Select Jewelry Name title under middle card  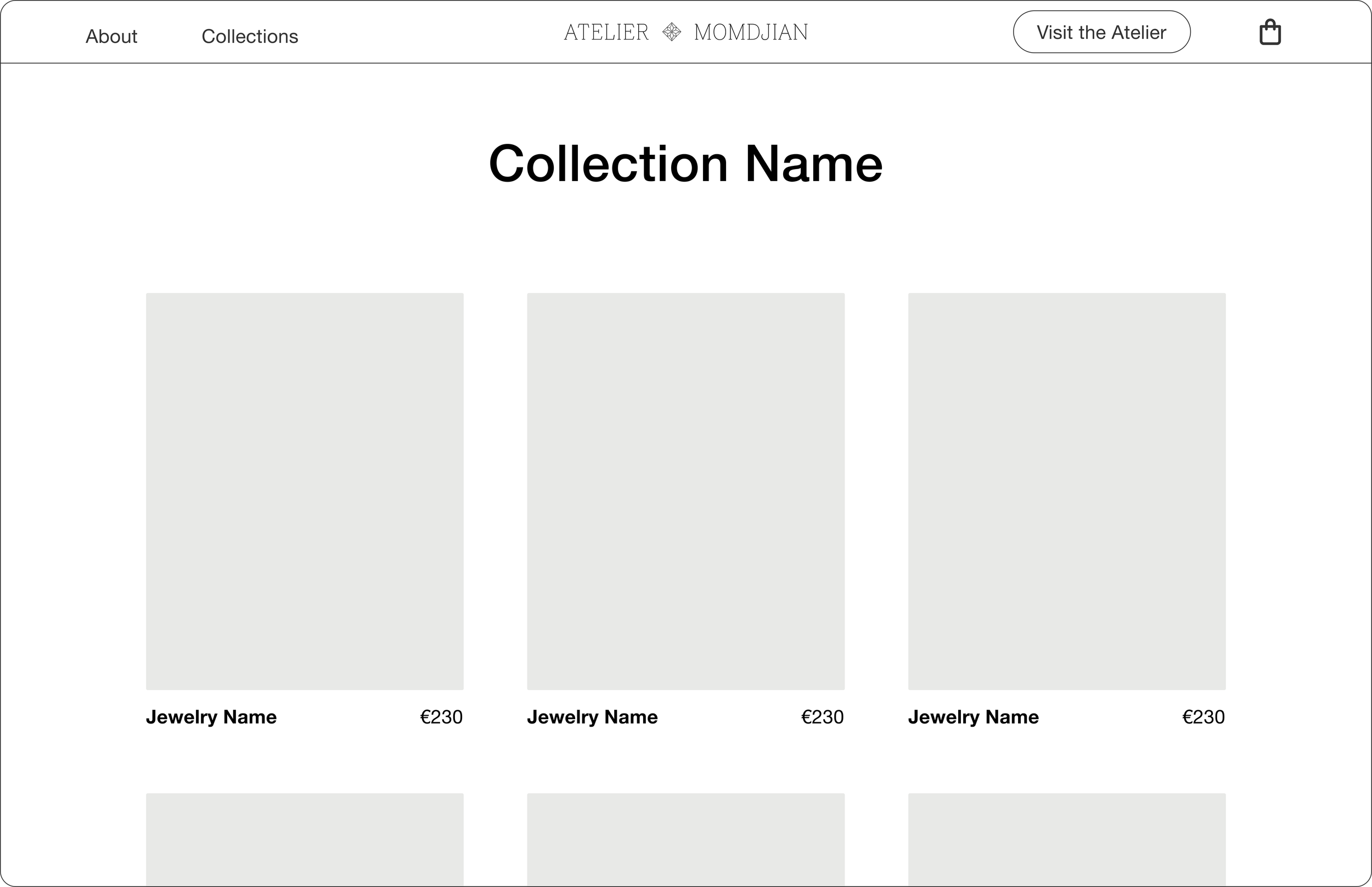click(x=593, y=717)
